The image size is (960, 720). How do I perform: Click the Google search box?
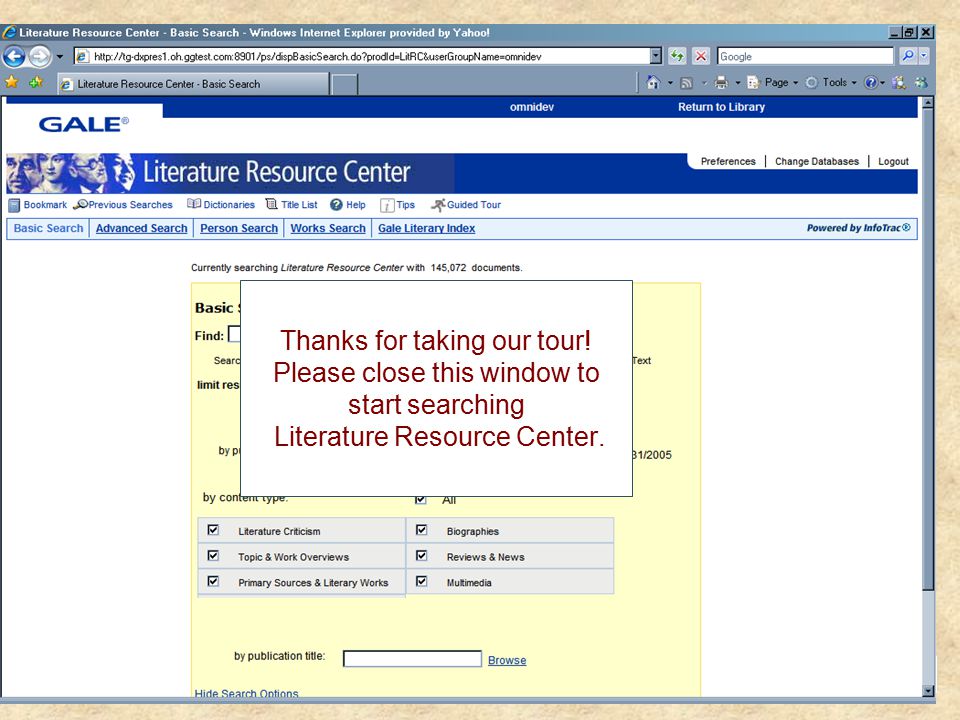click(805, 56)
